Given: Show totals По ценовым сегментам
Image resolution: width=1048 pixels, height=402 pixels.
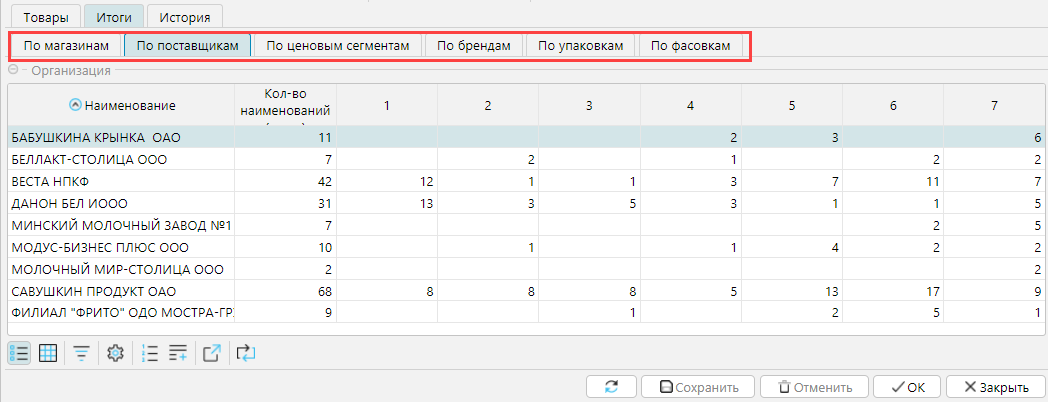Looking at the screenshot, I should 338,46.
